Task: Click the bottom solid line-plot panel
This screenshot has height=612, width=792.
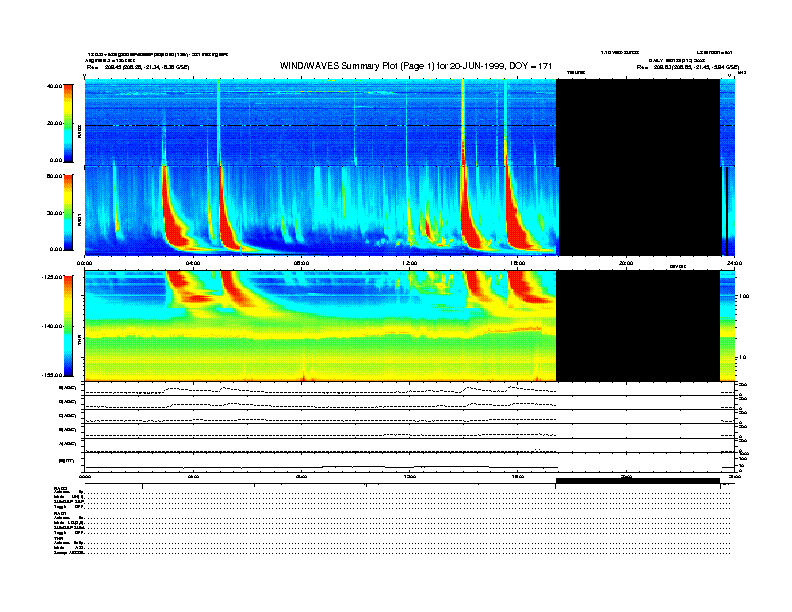Action: (x=409, y=462)
